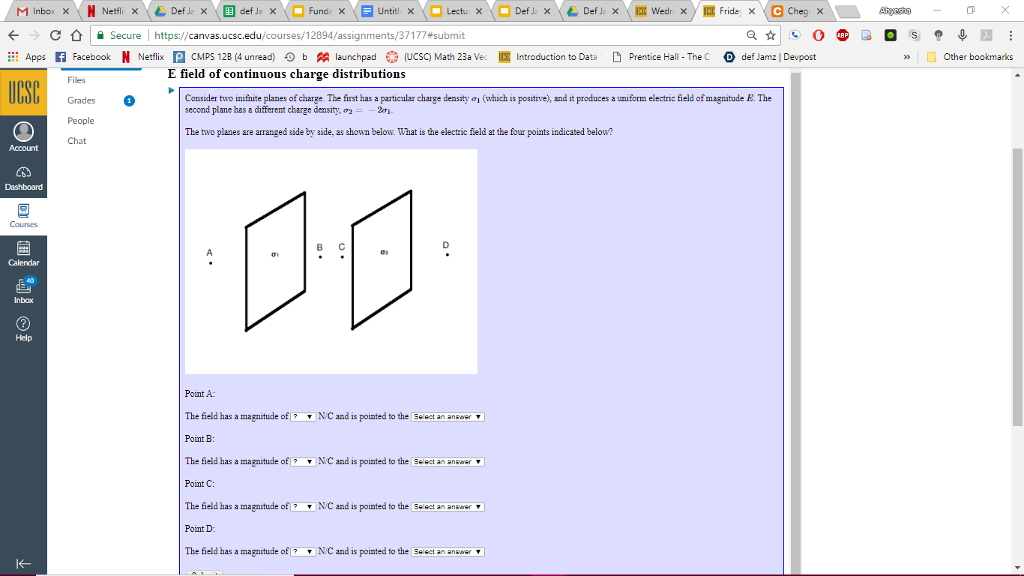Screen dimensions: 1024x576
Task: Open Grades in course navigation
Action: [x=81, y=100]
